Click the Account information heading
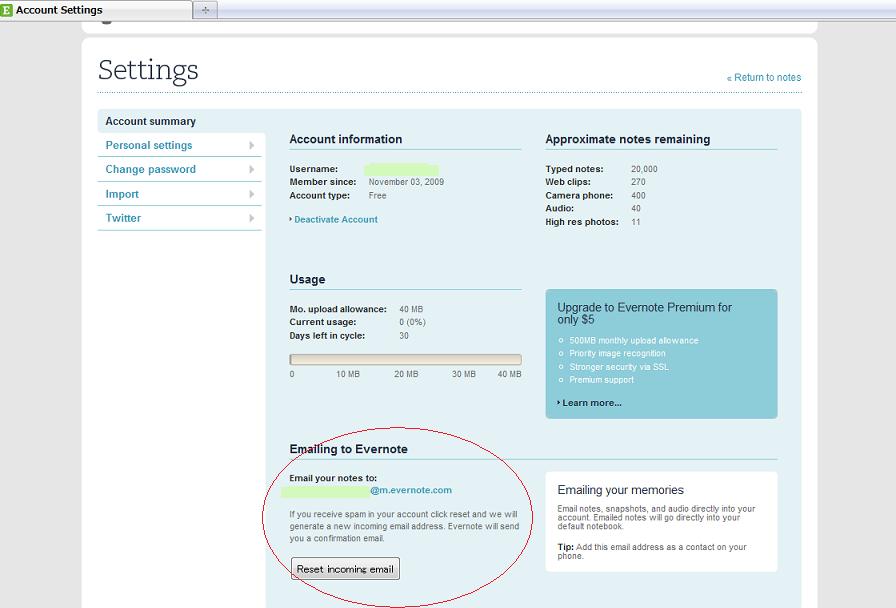 tap(346, 139)
